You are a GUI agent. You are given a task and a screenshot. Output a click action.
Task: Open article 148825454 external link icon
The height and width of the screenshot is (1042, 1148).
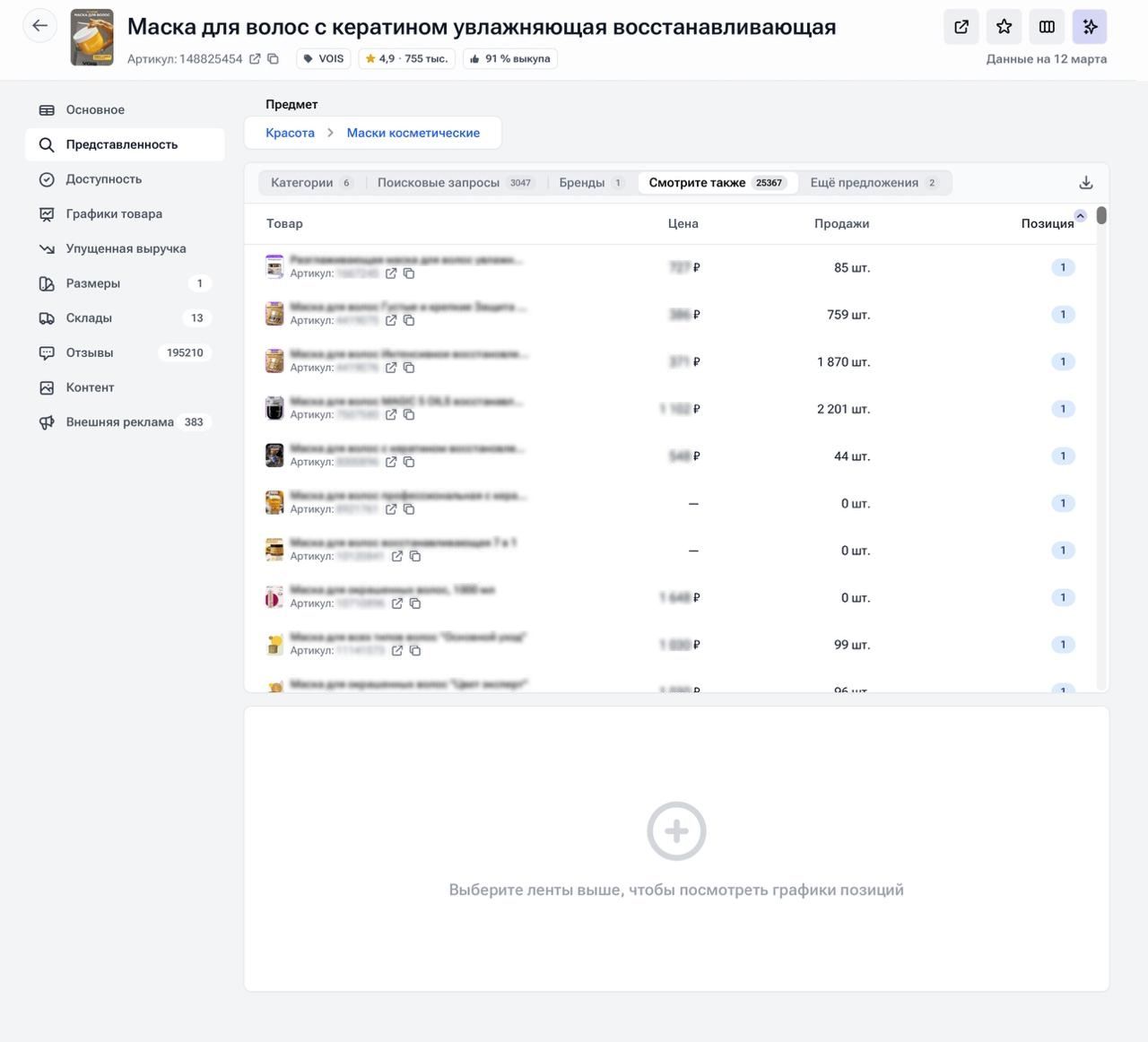pyautogui.click(x=255, y=59)
